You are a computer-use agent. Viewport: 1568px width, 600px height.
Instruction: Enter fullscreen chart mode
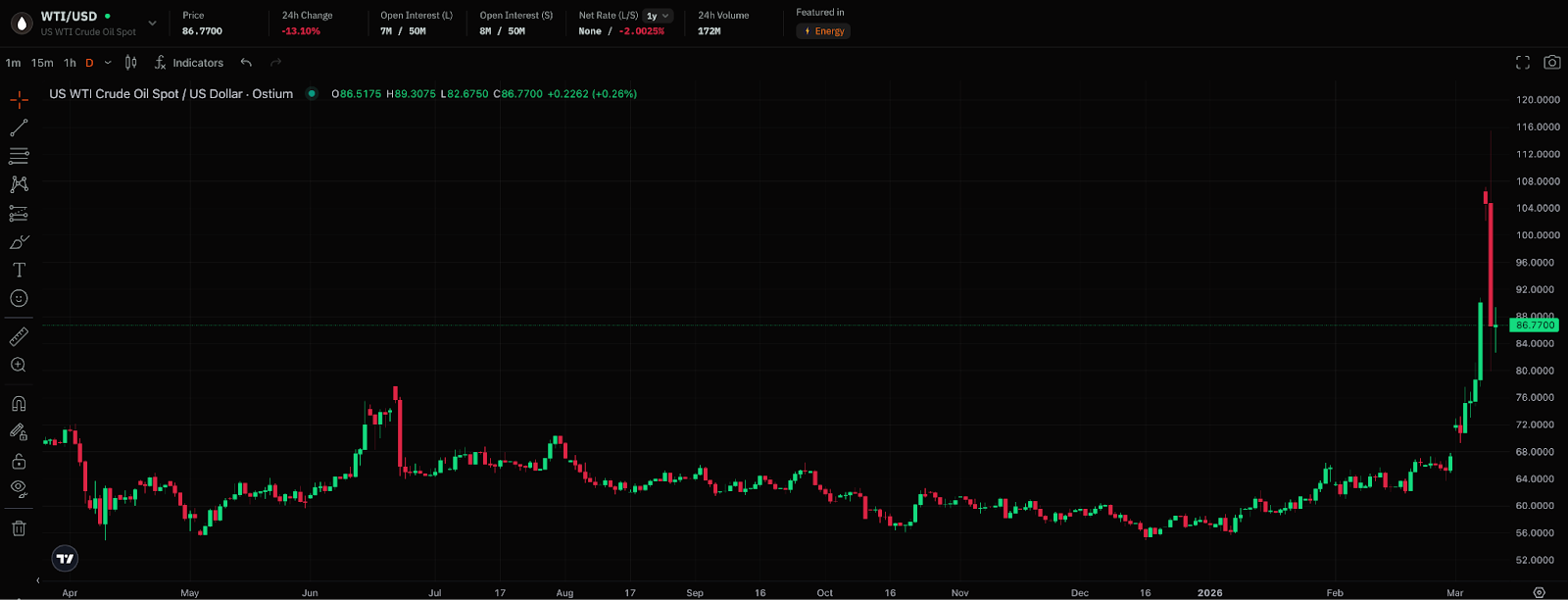(1522, 63)
